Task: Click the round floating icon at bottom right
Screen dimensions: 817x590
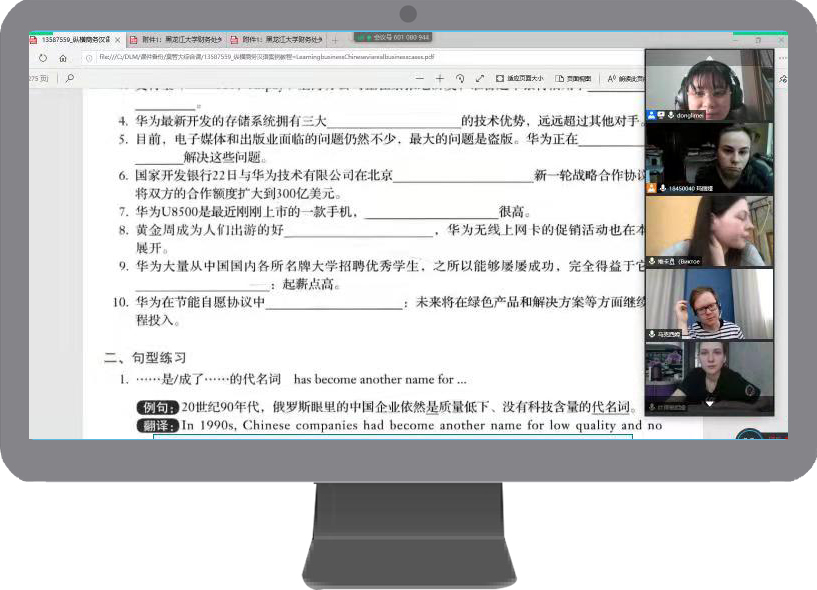Action: [x=749, y=434]
